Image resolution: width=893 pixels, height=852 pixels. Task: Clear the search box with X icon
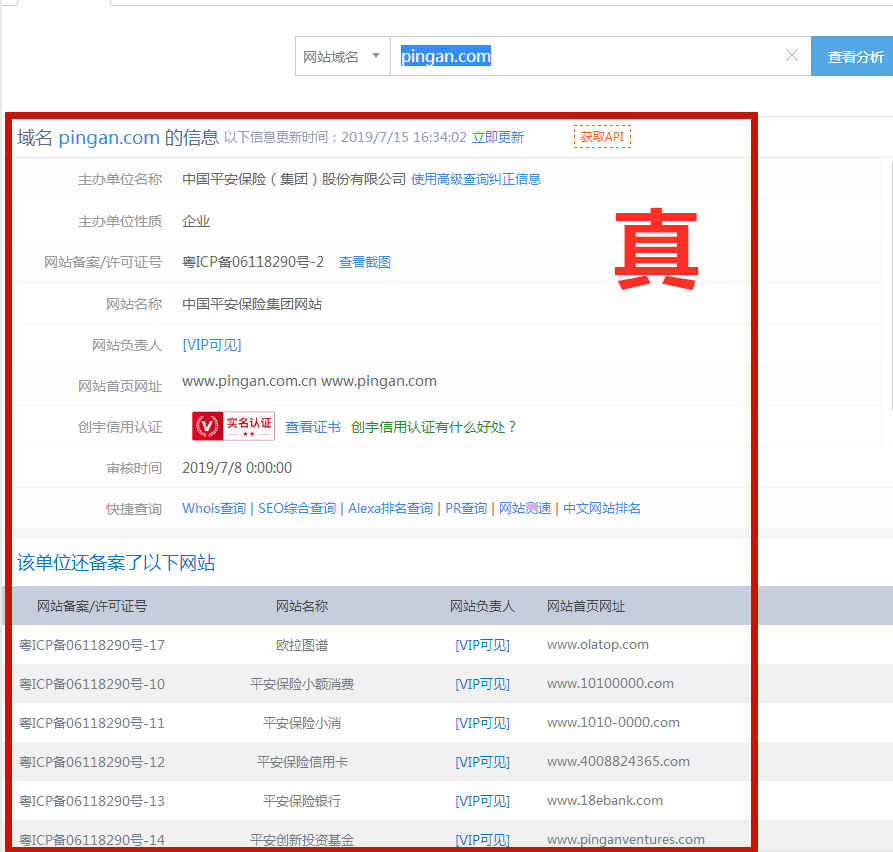(792, 56)
